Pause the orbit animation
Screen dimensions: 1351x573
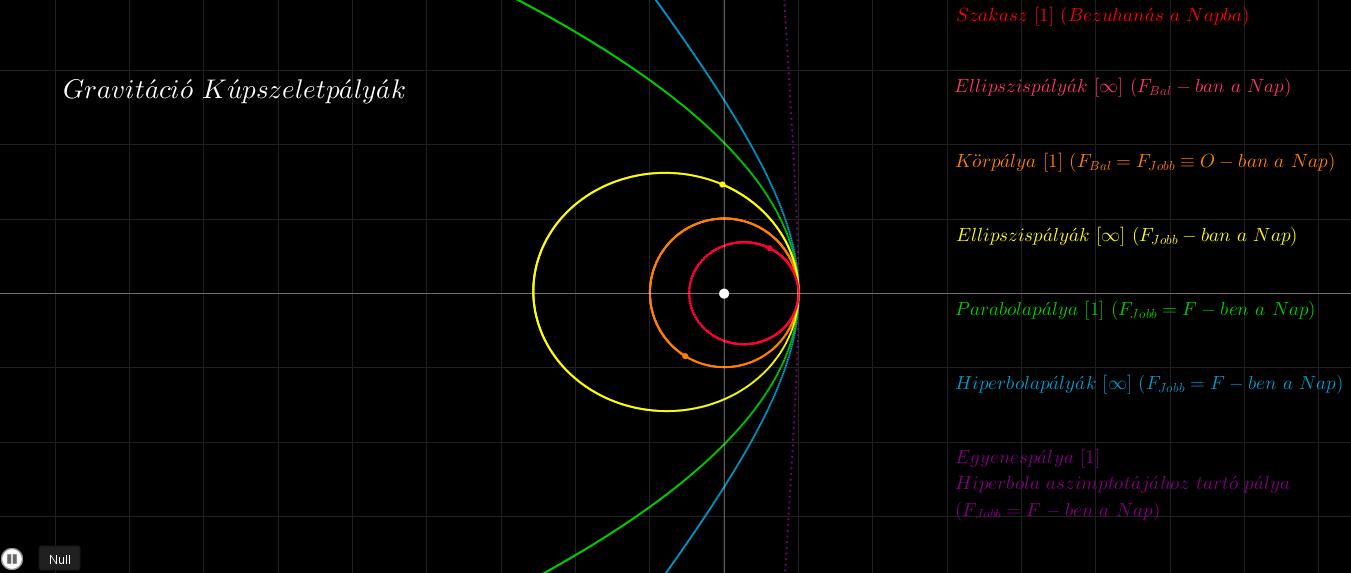[12, 559]
